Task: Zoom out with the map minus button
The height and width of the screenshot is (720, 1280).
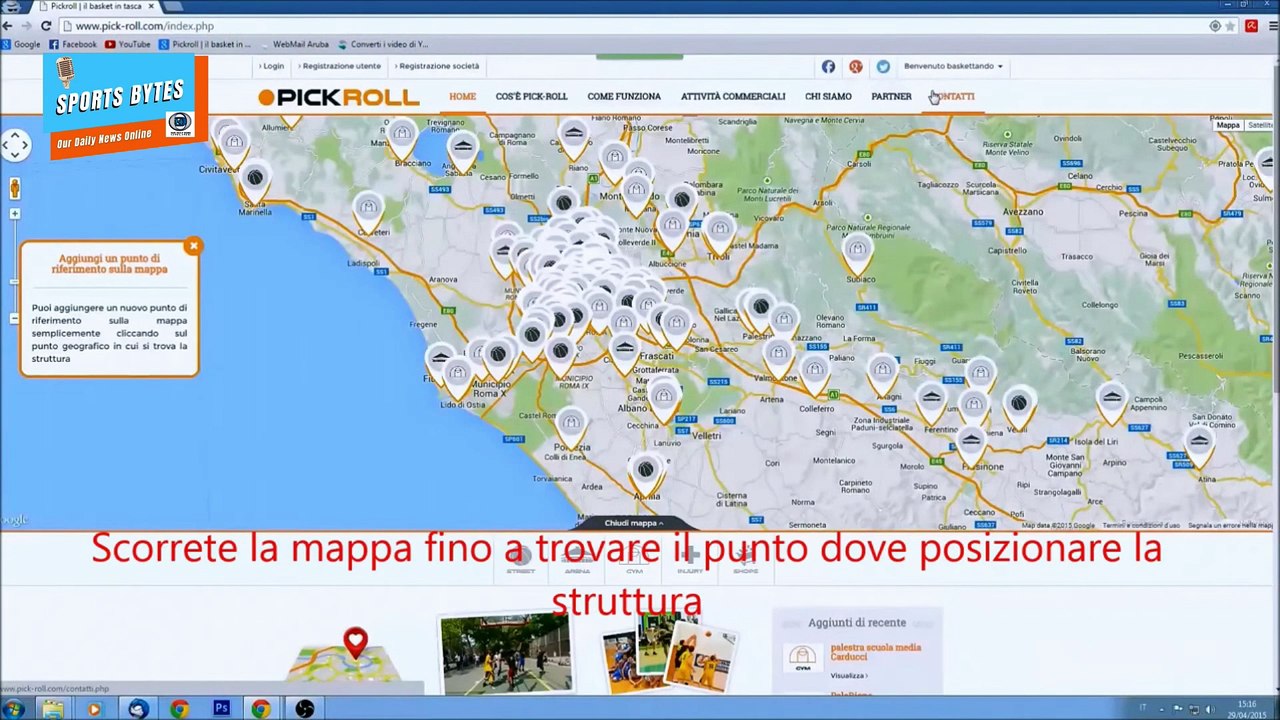Action: [15, 318]
